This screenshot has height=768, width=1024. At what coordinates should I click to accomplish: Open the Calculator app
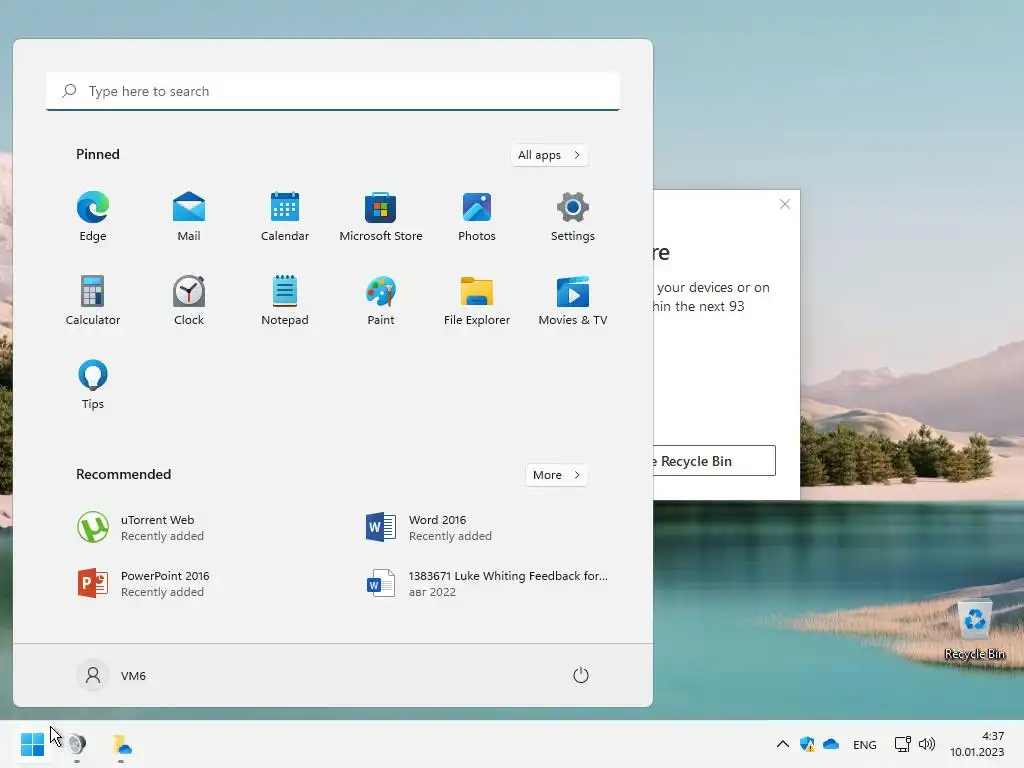point(93,300)
